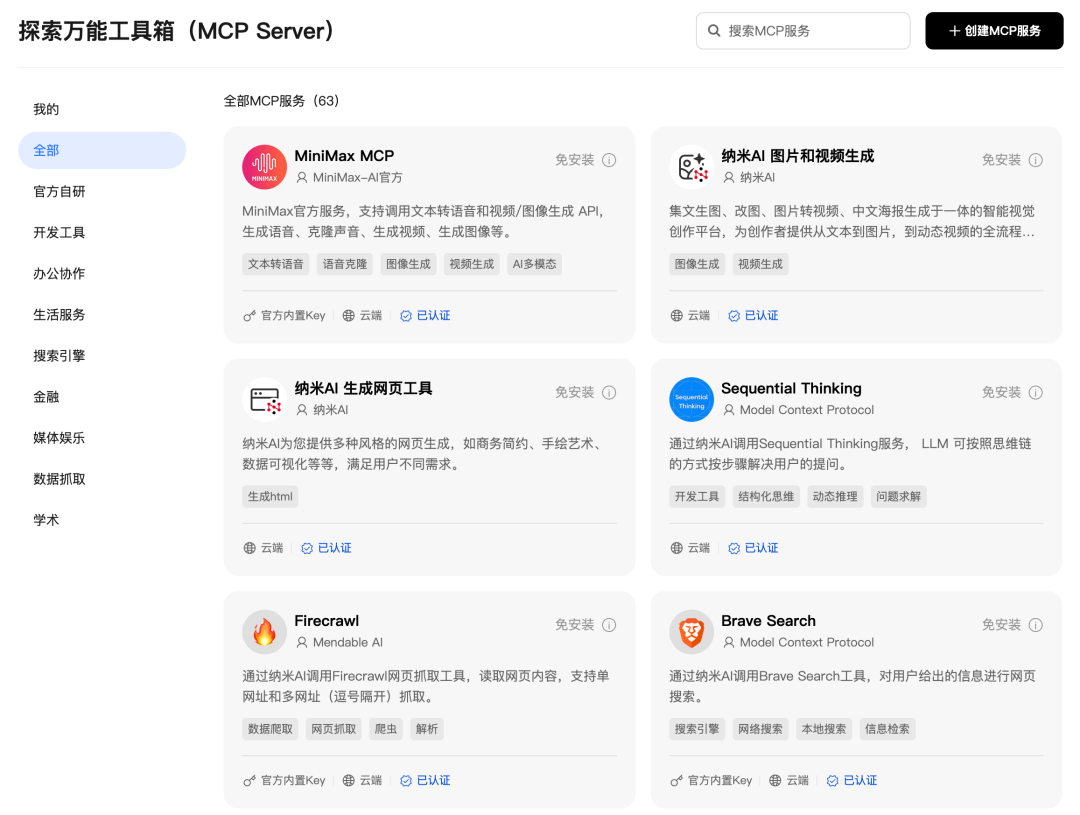Go to 数据抓取 category
This screenshot has width=1080, height=815.
tap(102, 479)
